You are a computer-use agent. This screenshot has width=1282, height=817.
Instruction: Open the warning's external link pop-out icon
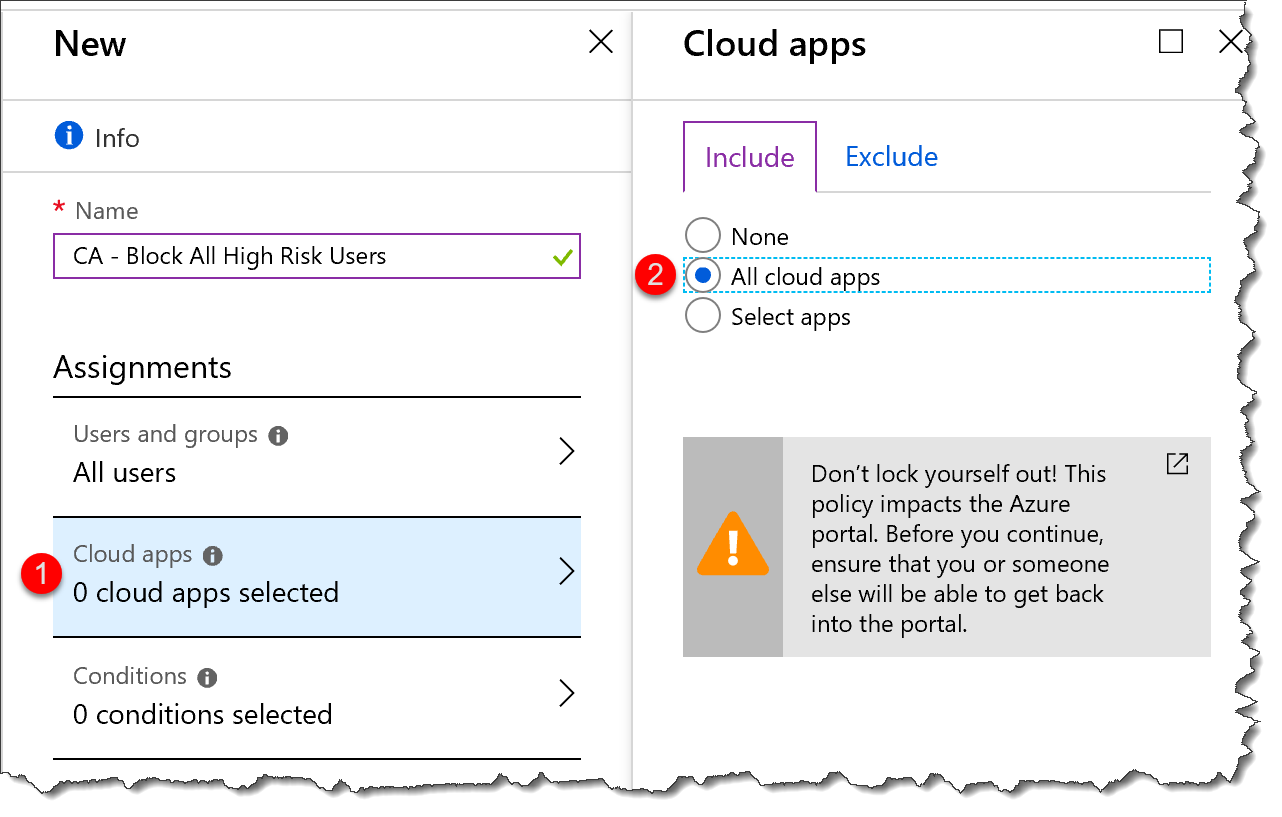[1177, 464]
